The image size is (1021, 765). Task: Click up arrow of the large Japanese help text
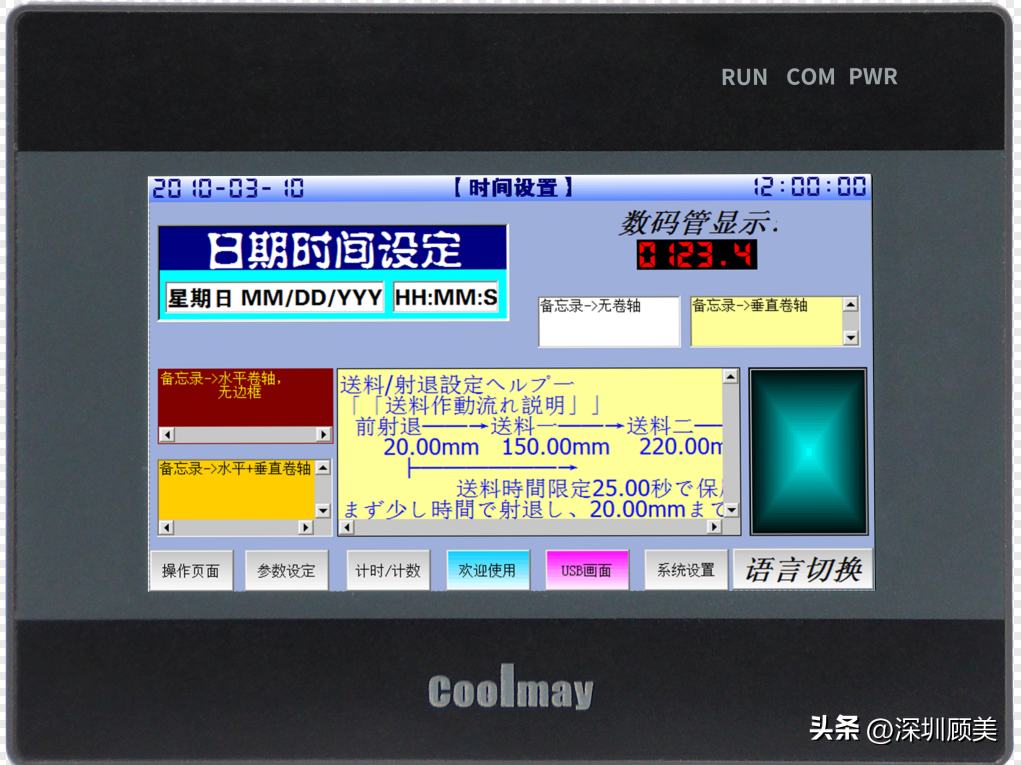click(x=730, y=377)
